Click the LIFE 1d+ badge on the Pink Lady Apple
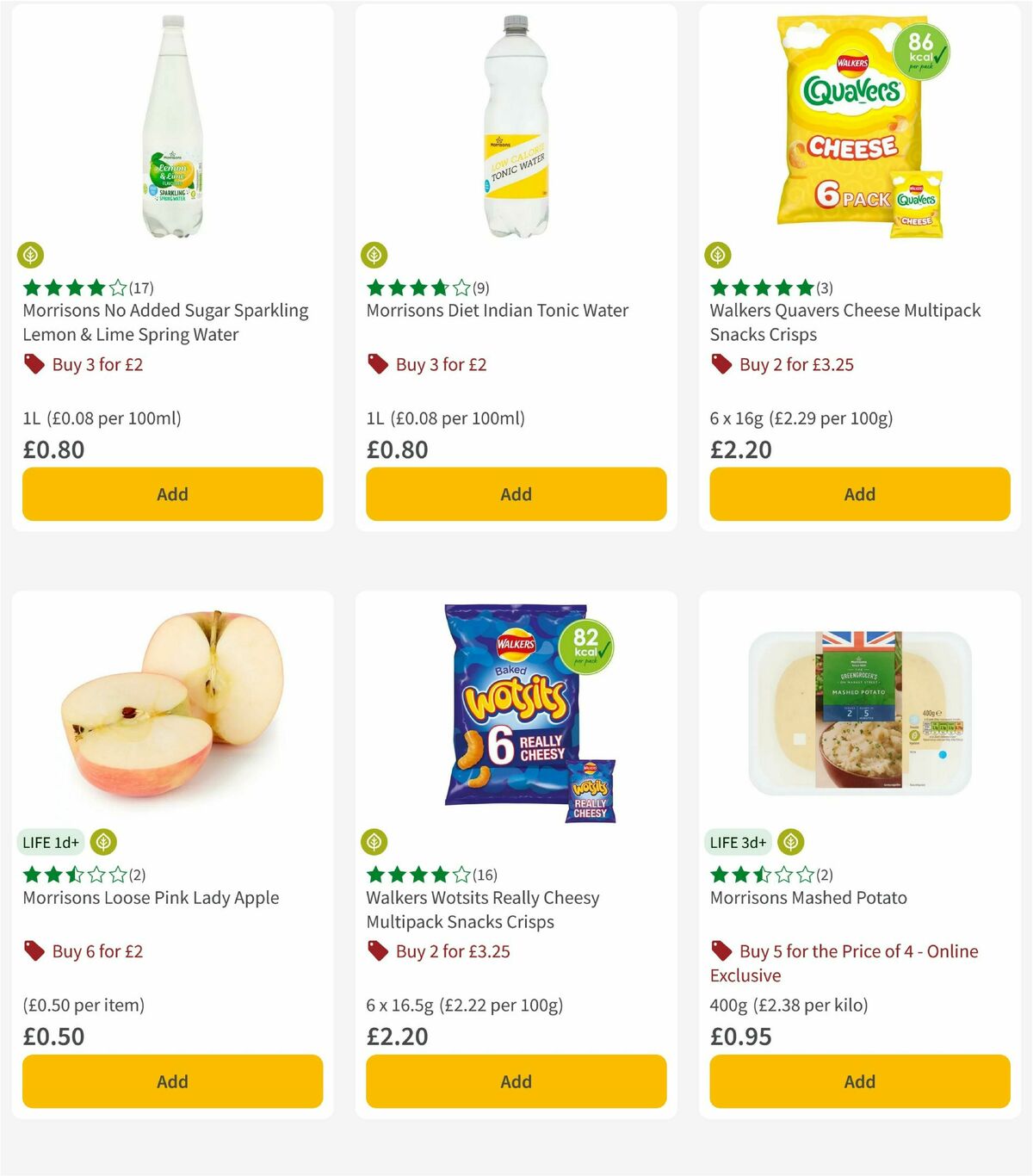1033x1176 pixels. [50, 842]
